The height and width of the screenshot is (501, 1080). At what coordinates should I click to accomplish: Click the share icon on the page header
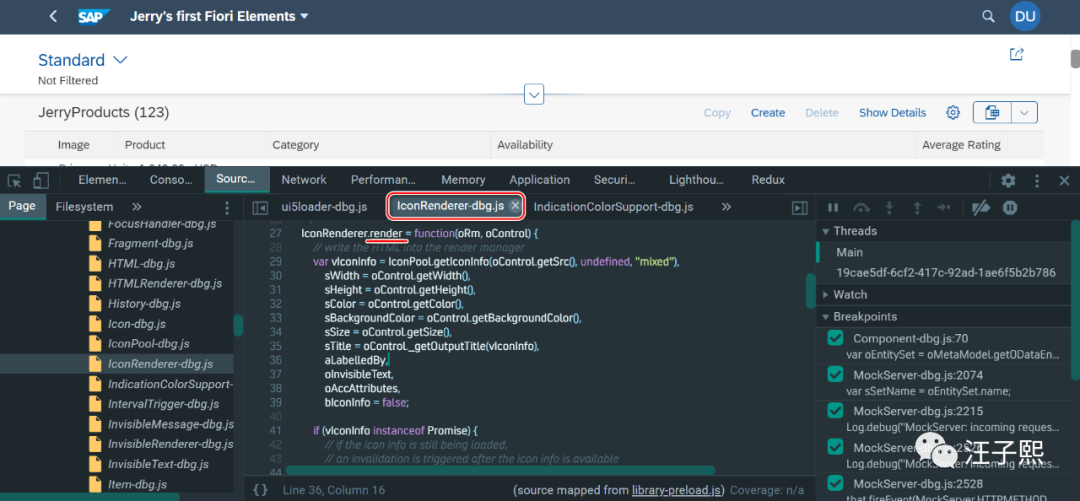[1016, 54]
